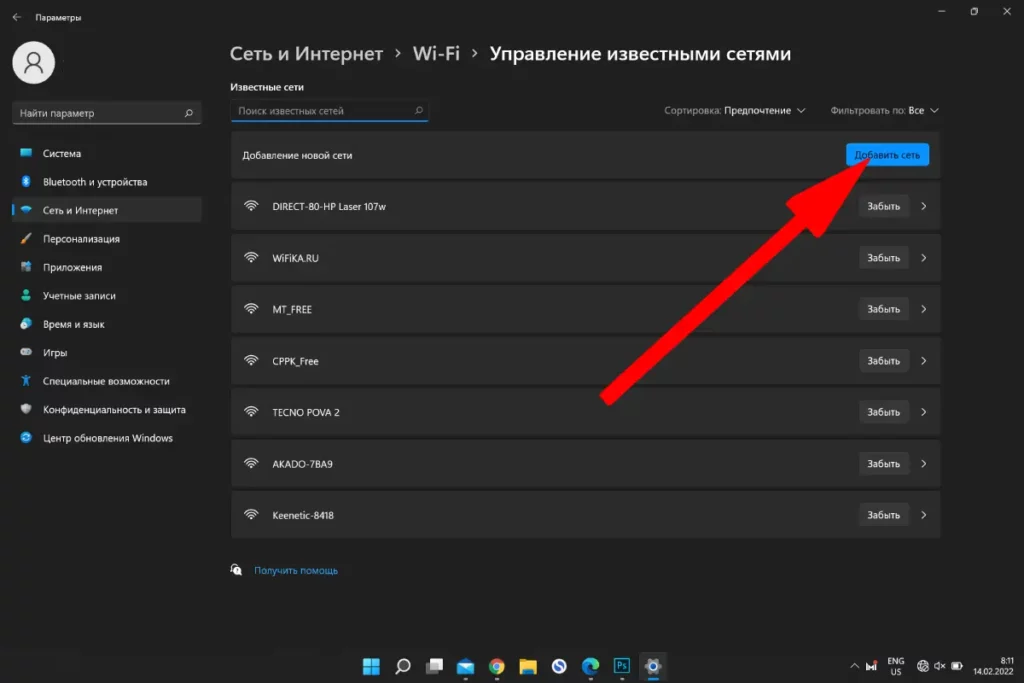Viewport: 1024px width, 683px height.
Task: Click the search magnifier in Найти параметр
Action: (189, 113)
